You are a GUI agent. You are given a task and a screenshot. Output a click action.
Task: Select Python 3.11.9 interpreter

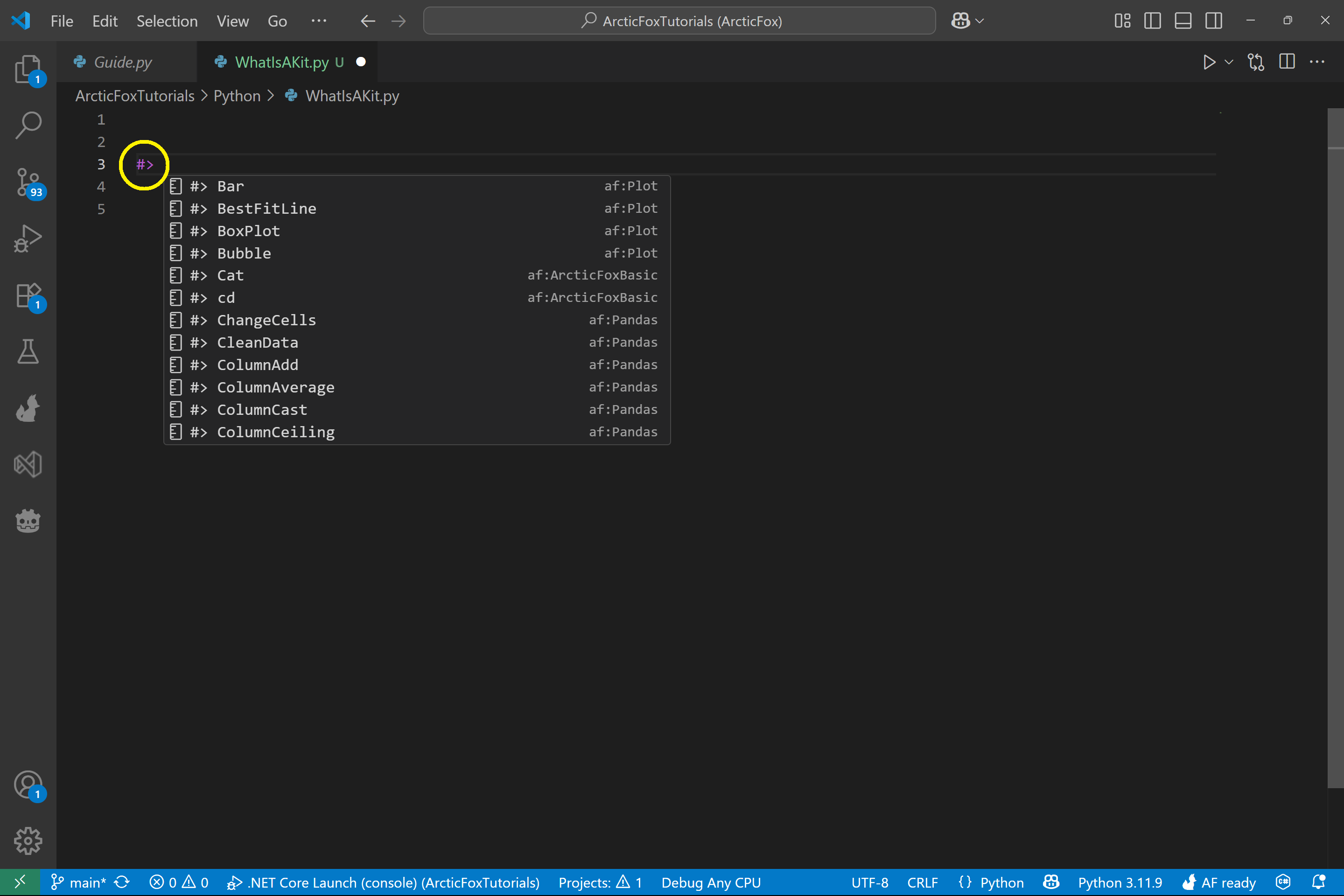pos(1120,882)
